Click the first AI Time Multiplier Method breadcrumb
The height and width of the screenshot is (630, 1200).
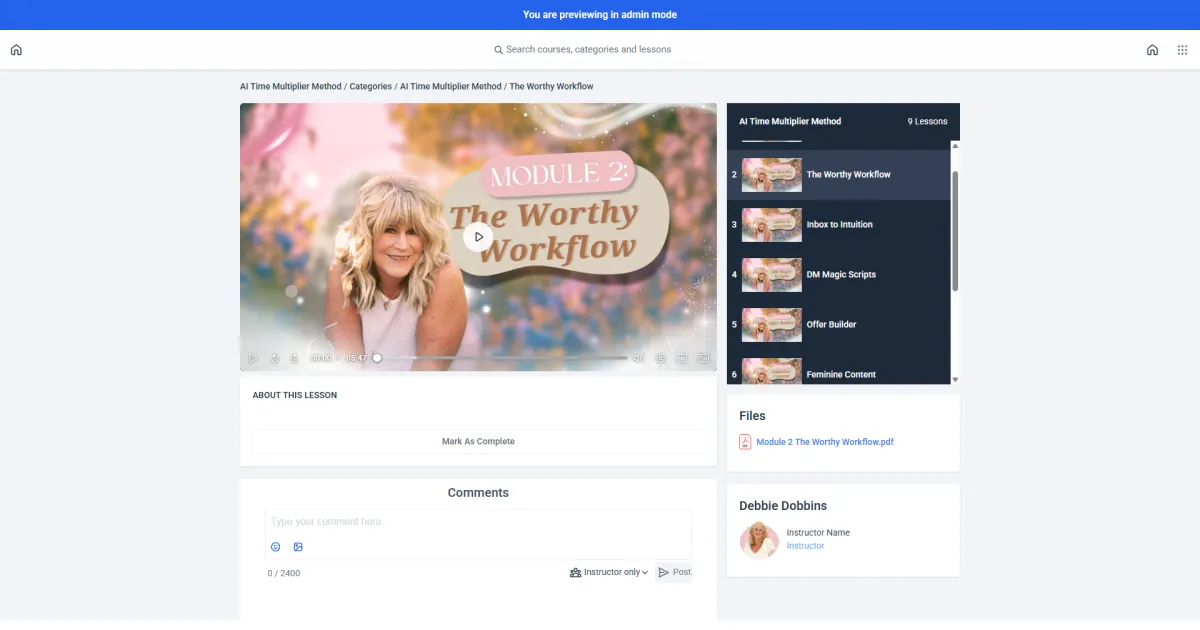[x=290, y=87]
